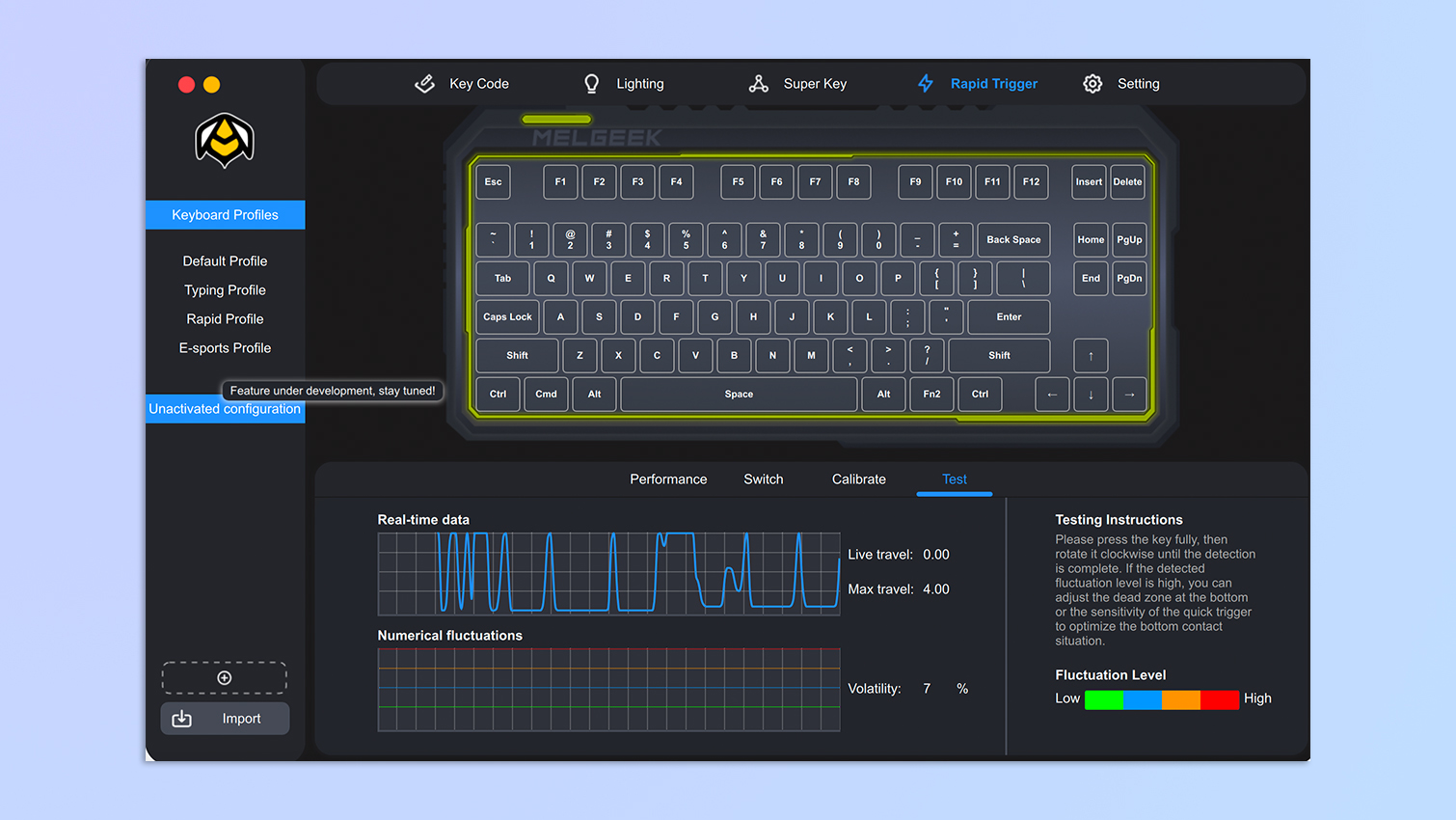Screen dimensions: 1456x820
Task: Click the Keyboard Profiles header
Action: coord(225,215)
